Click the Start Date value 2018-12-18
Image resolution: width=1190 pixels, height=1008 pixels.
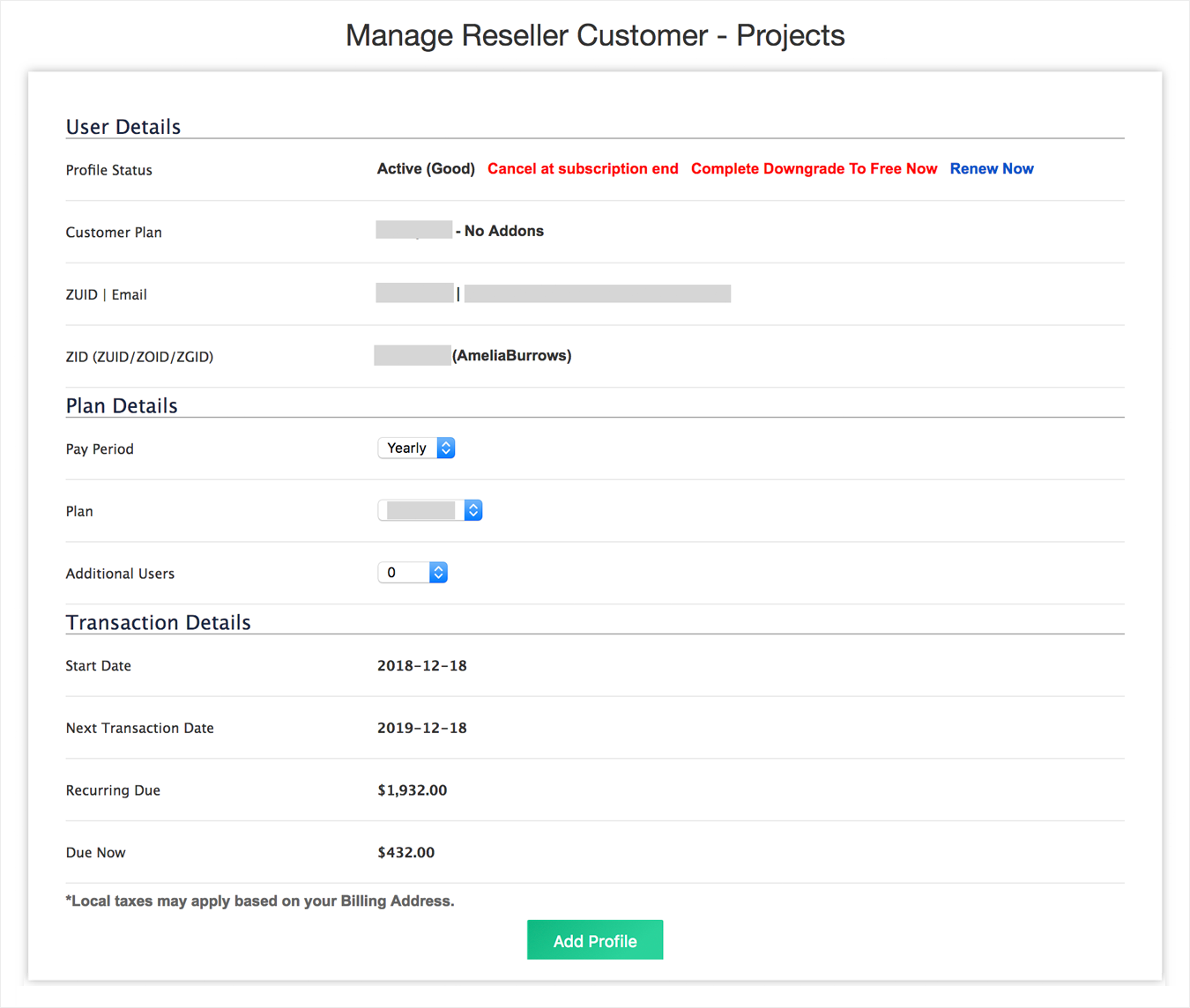point(422,666)
